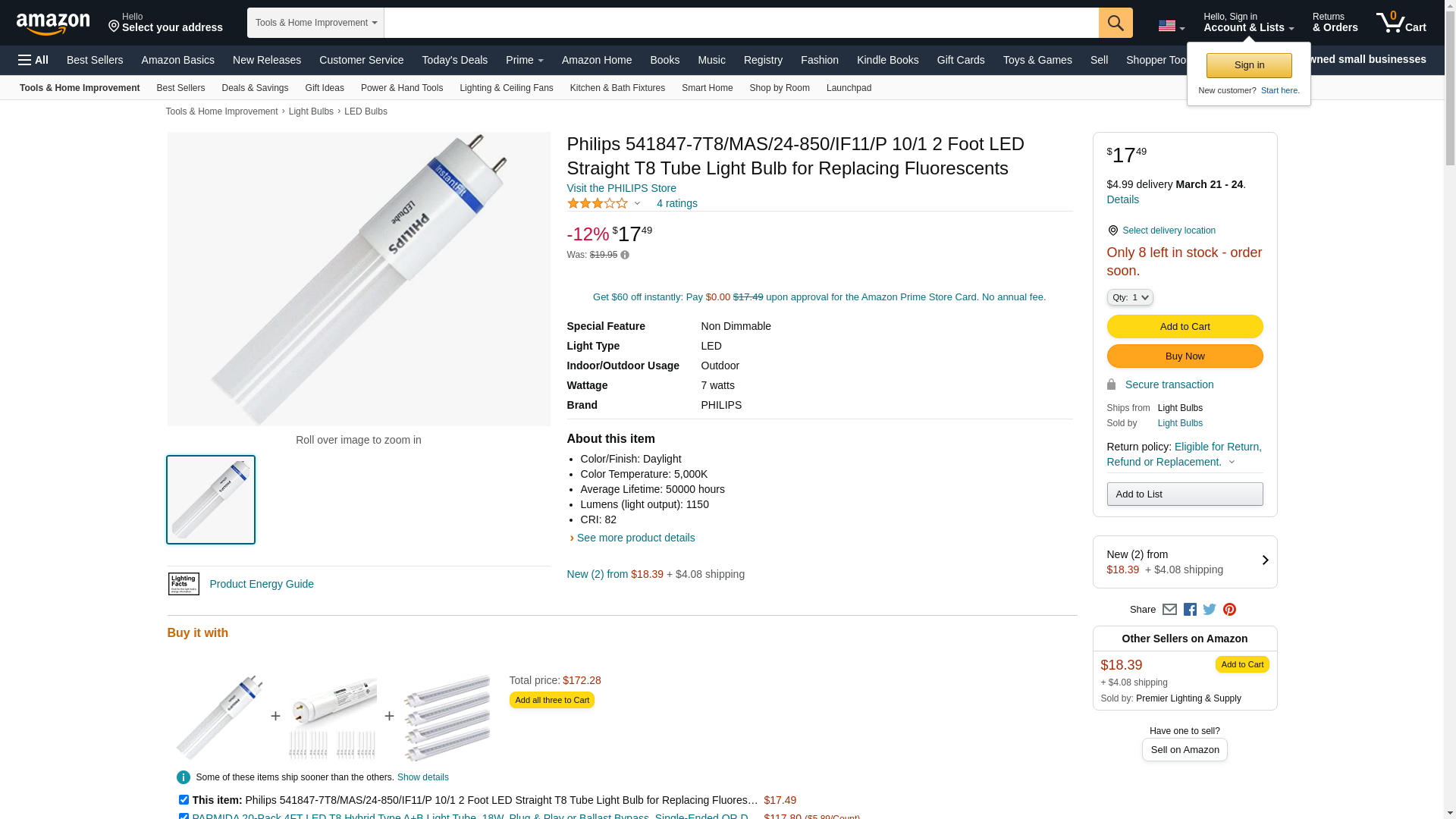
Task: Share product via email envelope icon
Action: (x=1169, y=610)
